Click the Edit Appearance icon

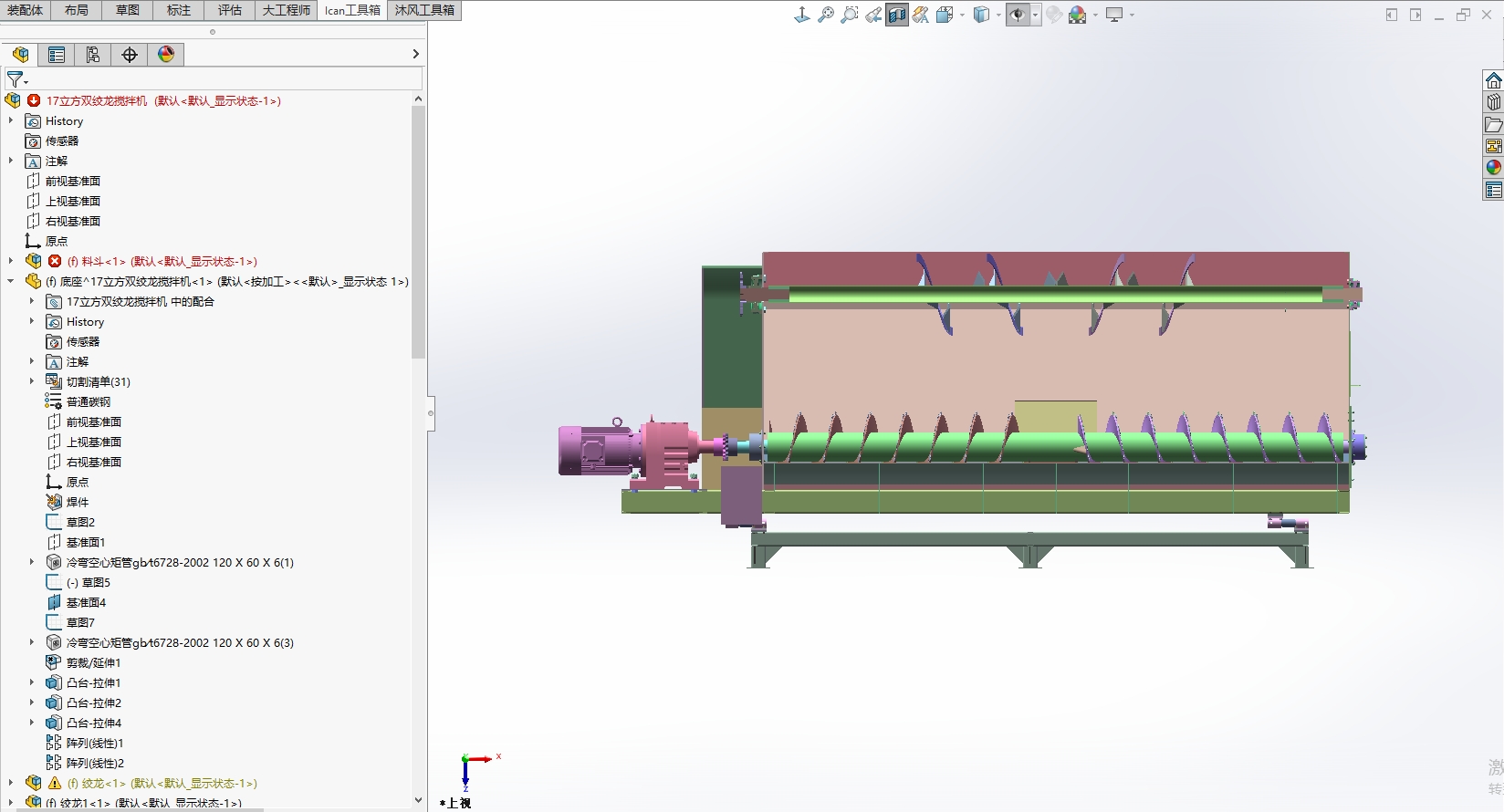pyautogui.click(x=1054, y=15)
